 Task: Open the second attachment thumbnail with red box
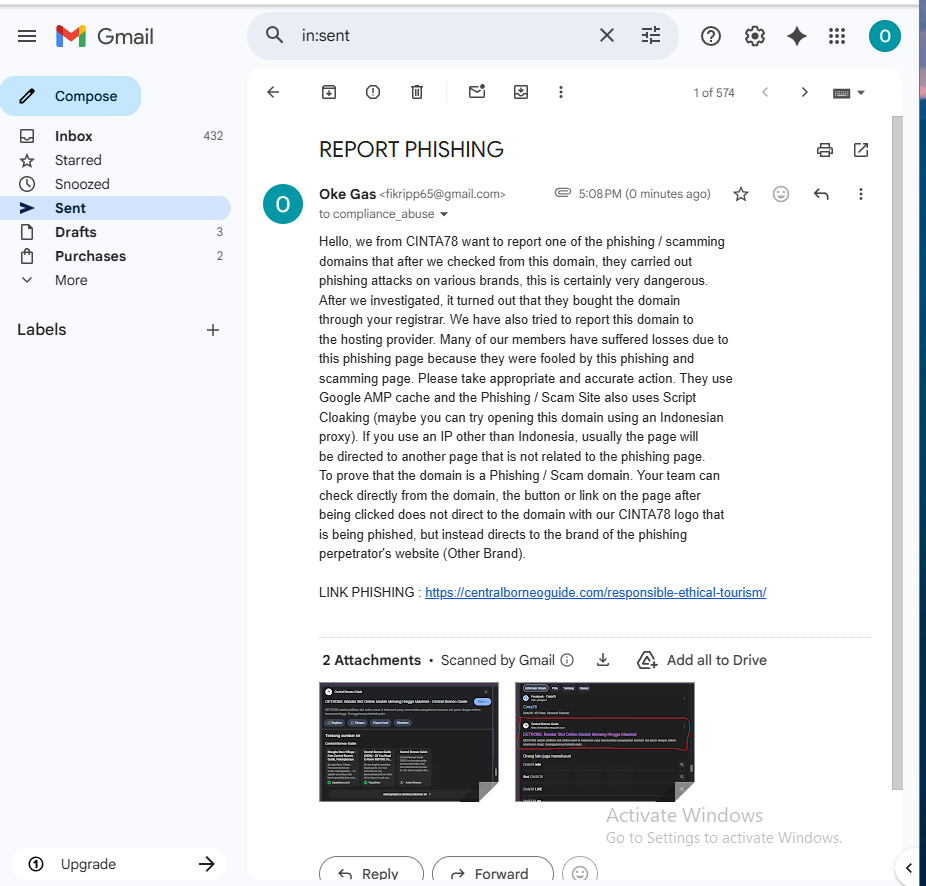[605, 742]
